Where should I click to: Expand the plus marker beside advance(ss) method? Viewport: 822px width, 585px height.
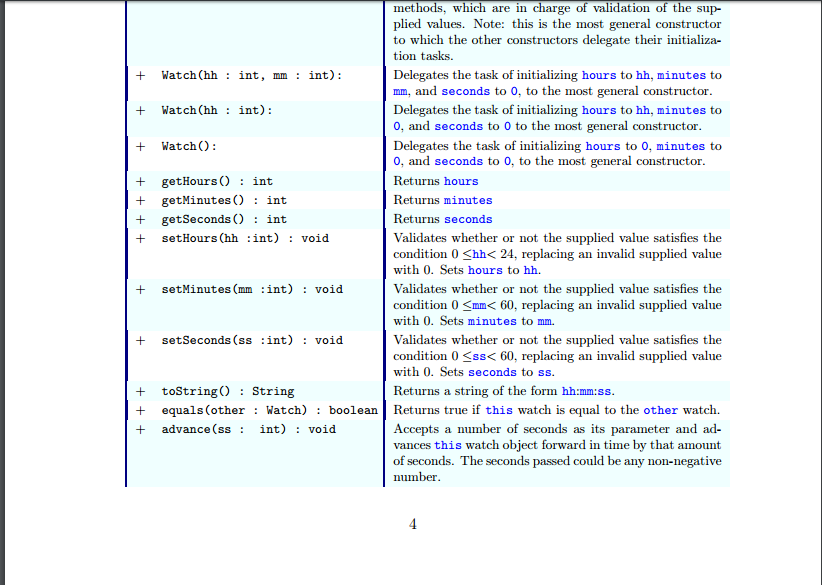coord(140,429)
